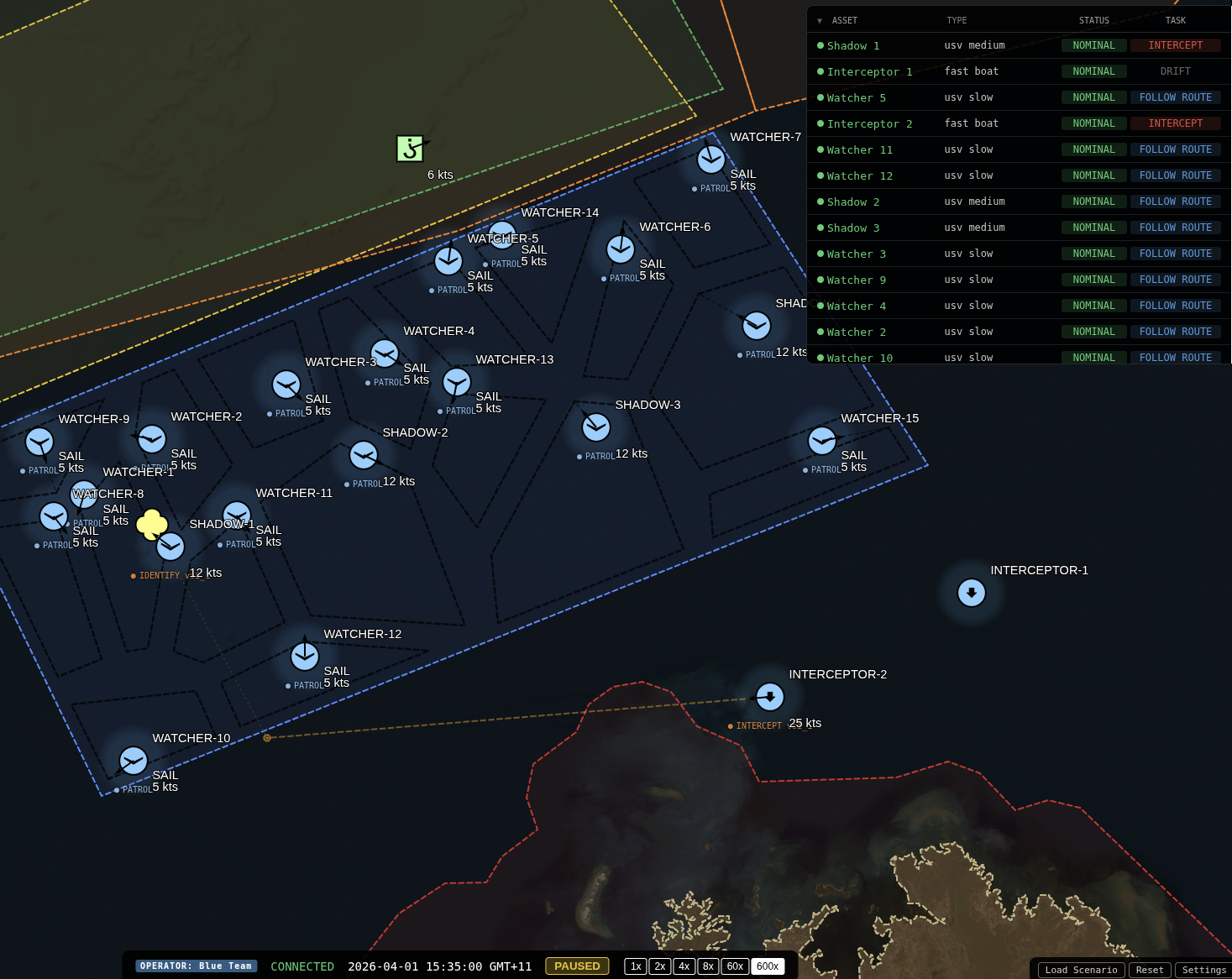Image resolution: width=1232 pixels, height=979 pixels.
Task: Select the Watcher-3 vessel icon
Action: (x=286, y=385)
